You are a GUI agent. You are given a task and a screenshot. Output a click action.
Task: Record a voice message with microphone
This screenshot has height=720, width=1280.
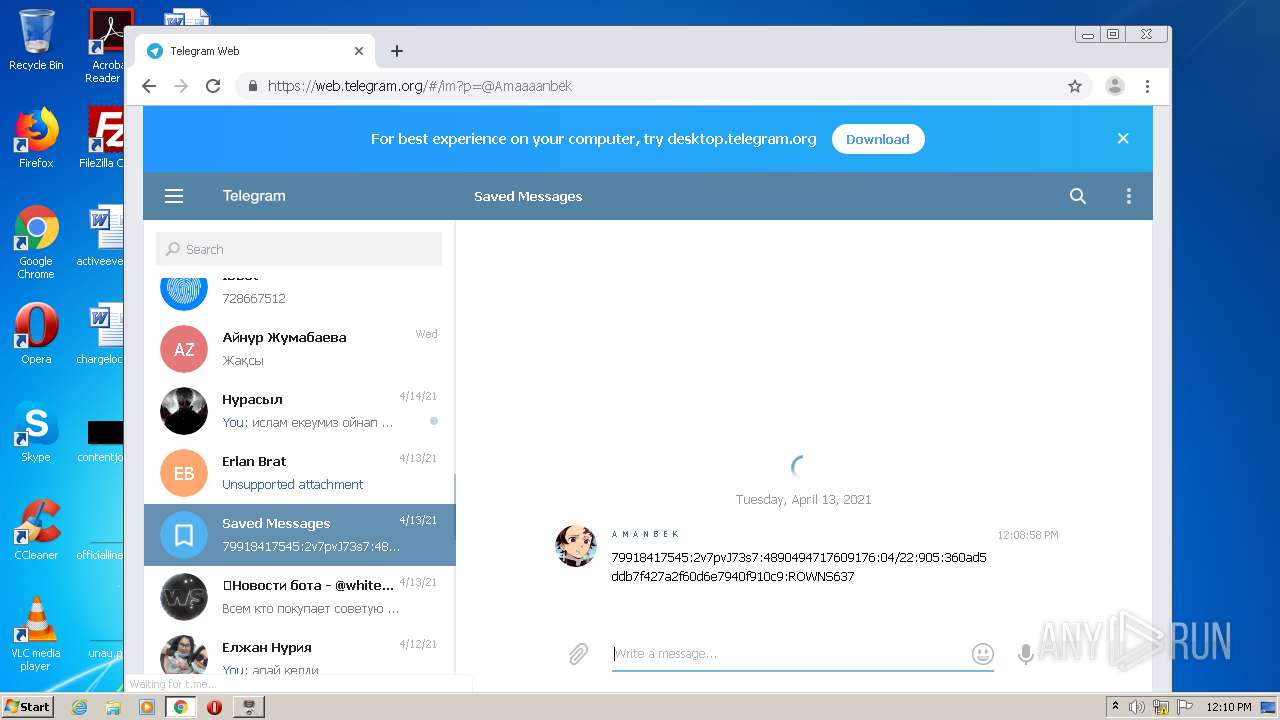click(1025, 654)
